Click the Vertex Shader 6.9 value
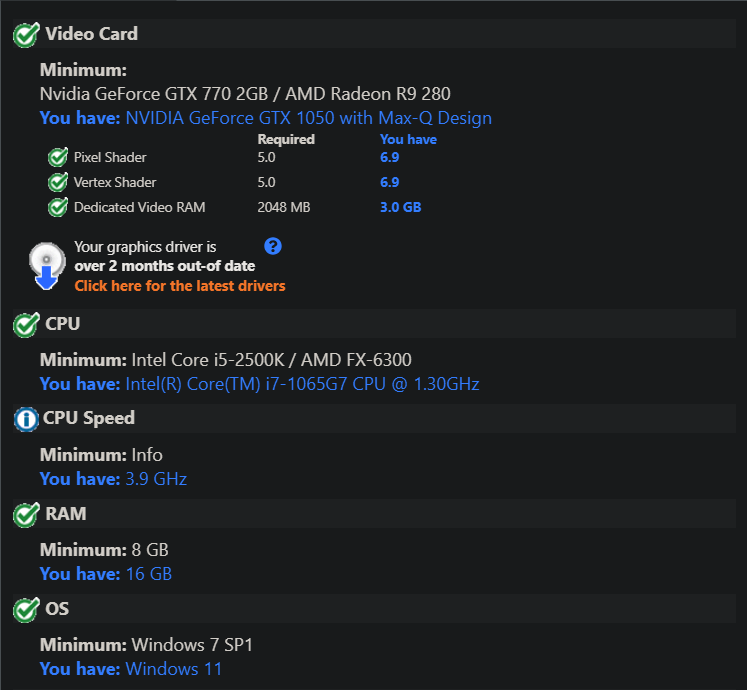Screen dimensions: 747x690 pyautogui.click(x=389, y=182)
